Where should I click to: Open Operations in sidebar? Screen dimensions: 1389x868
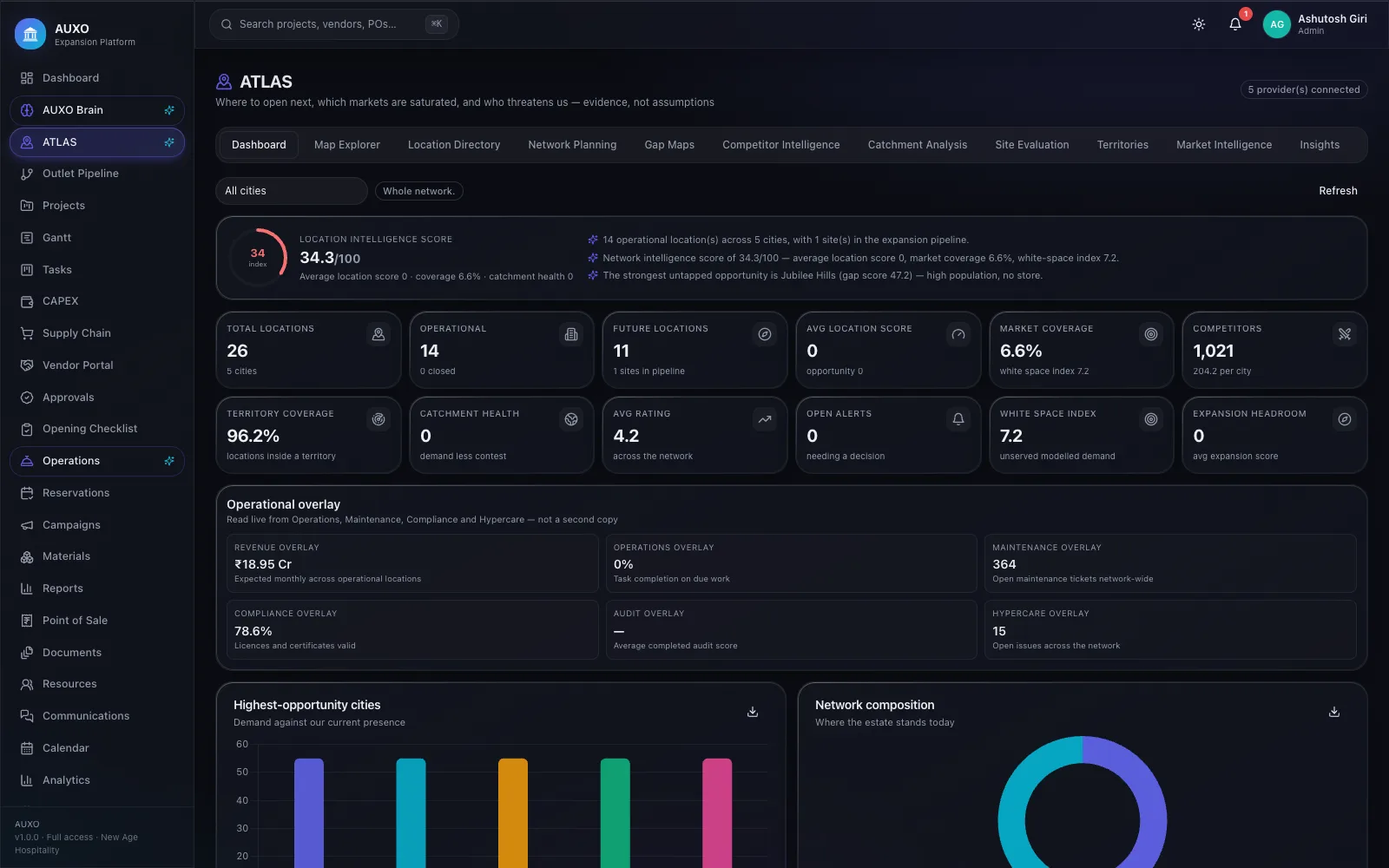tap(97, 461)
